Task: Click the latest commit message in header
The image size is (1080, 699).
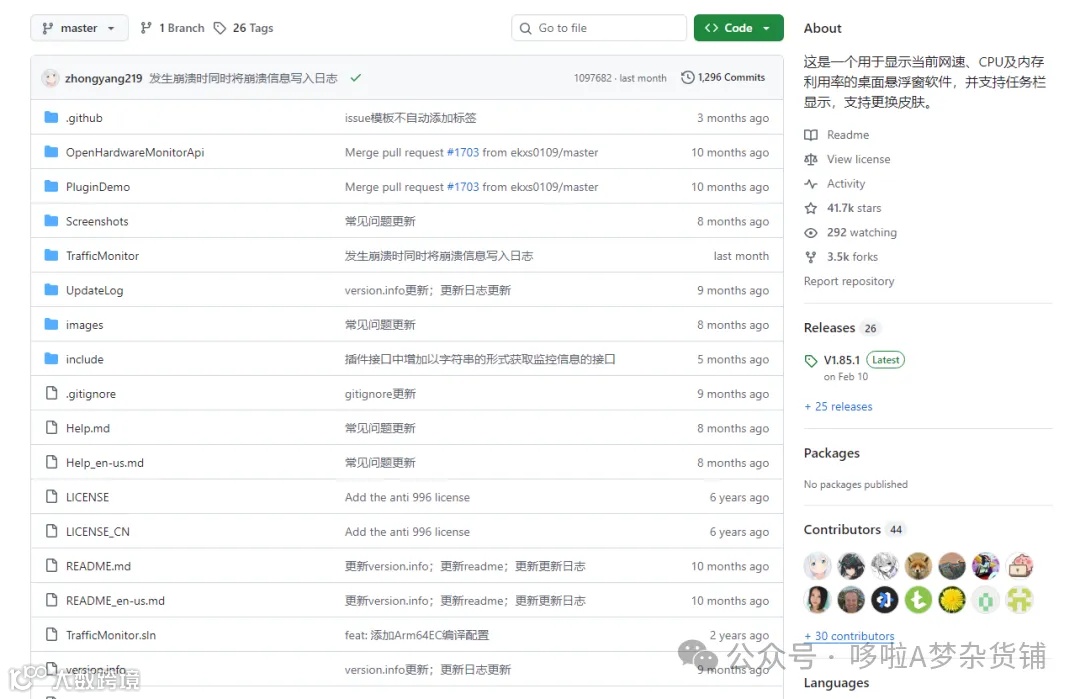Action: coord(243,78)
